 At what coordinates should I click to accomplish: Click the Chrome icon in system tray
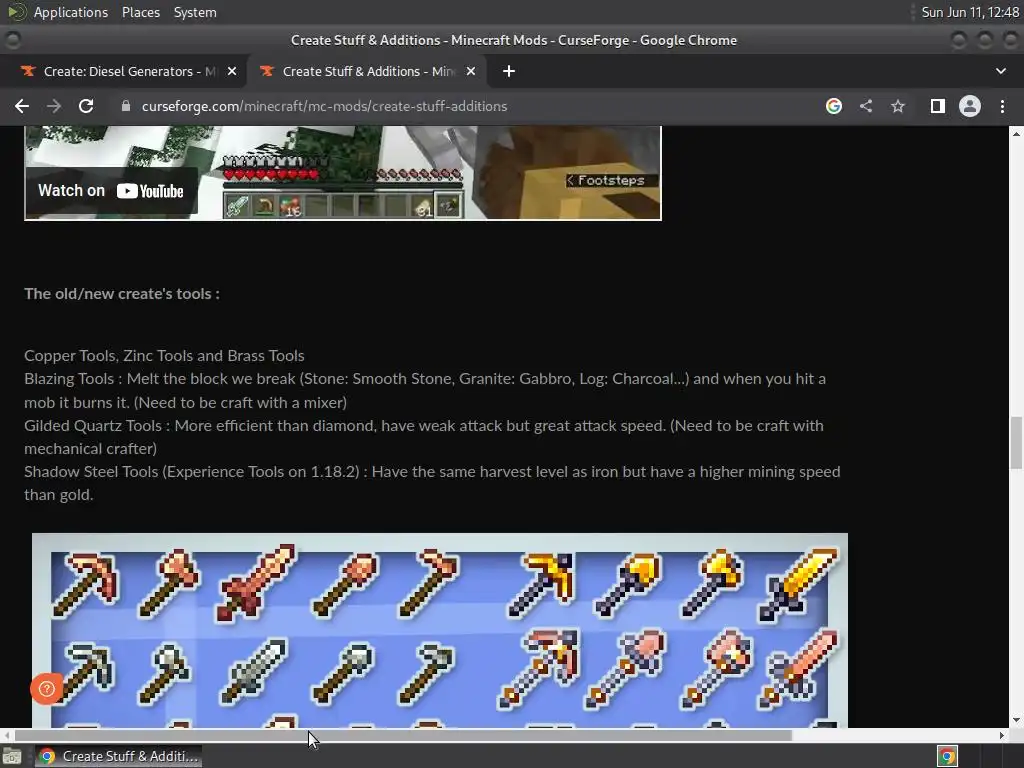coord(947,756)
